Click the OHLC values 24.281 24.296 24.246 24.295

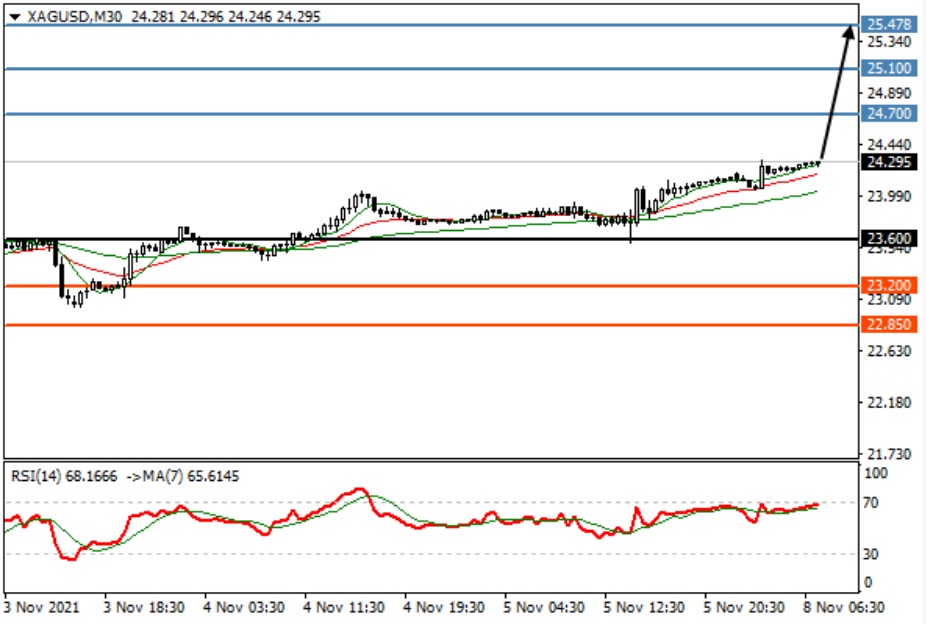[226, 17]
